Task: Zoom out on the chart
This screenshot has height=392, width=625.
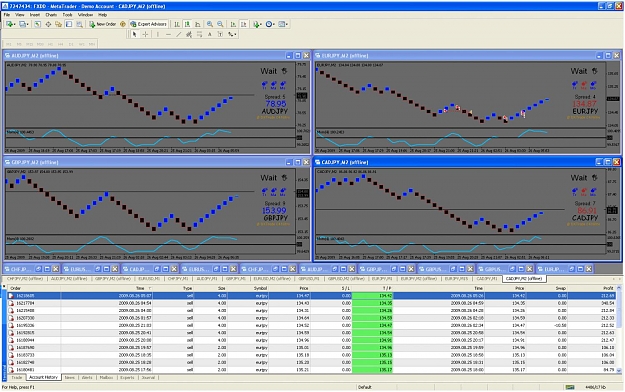Action: (220, 24)
